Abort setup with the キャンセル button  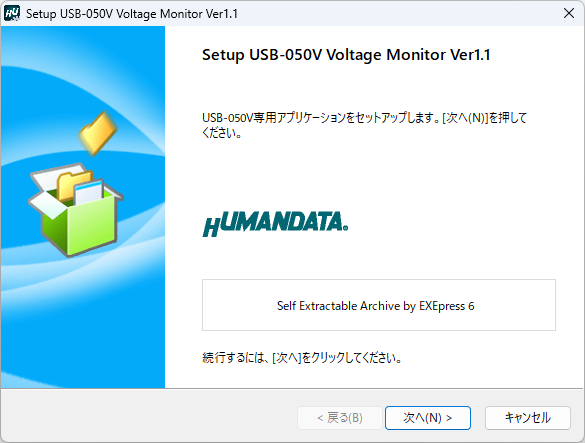(528, 418)
